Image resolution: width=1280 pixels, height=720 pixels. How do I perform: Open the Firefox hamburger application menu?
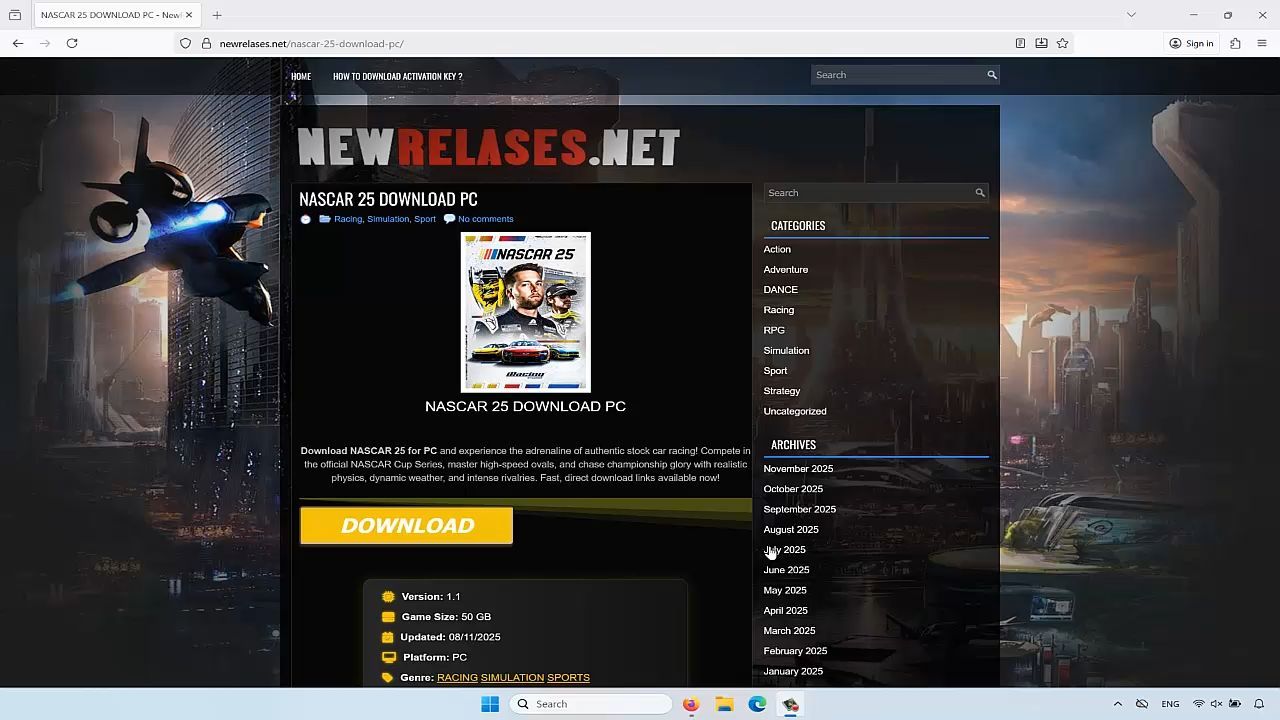1262,43
